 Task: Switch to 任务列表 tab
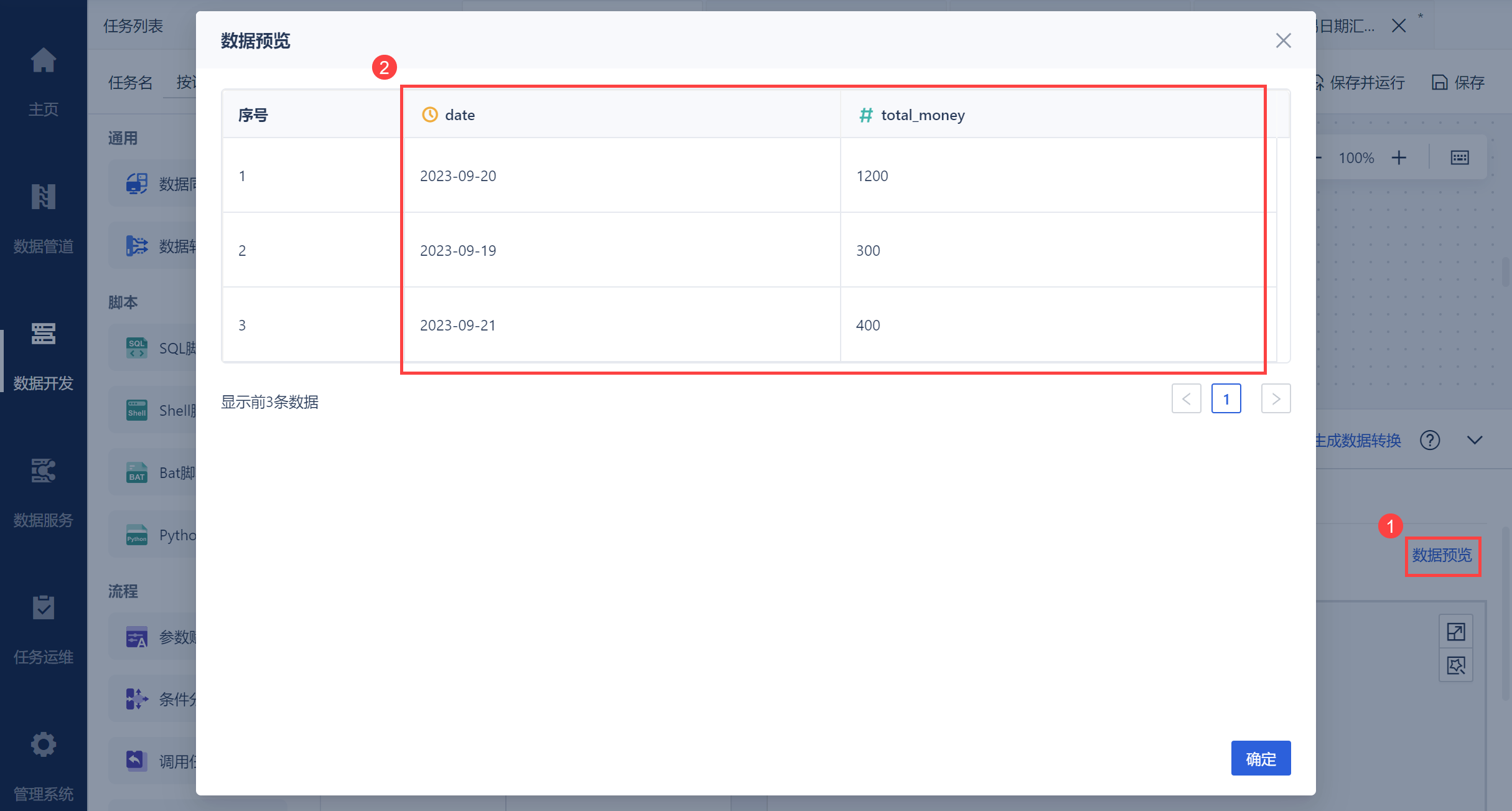[133, 26]
